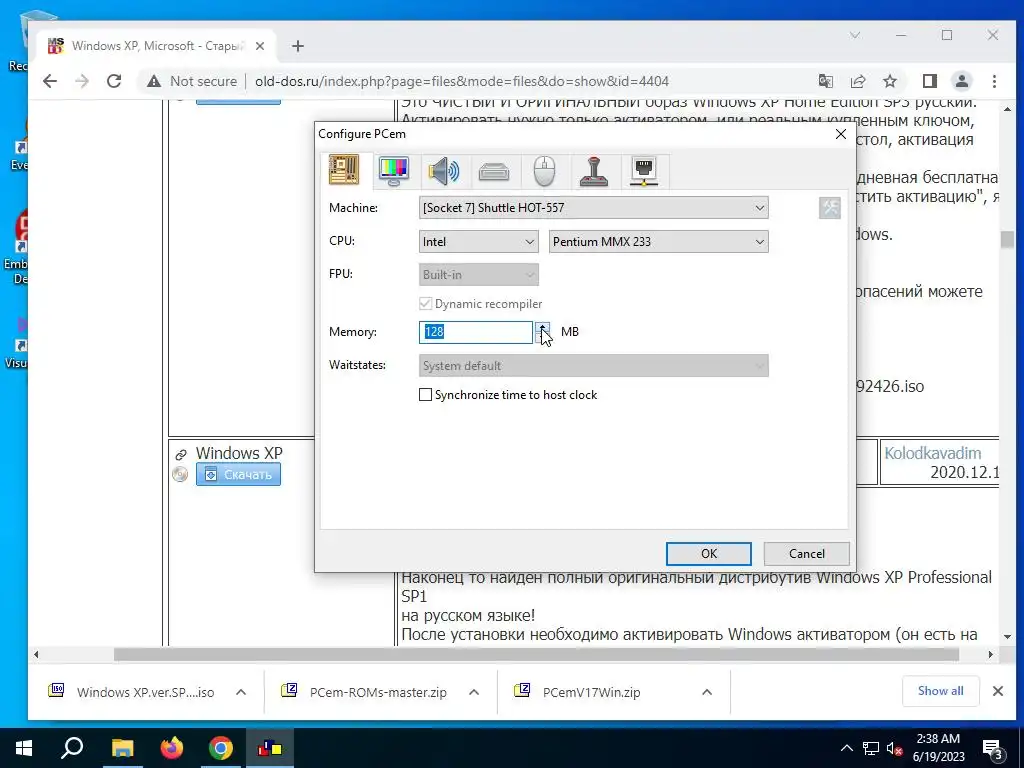Launch Firefox from the taskbar

click(x=171, y=748)
